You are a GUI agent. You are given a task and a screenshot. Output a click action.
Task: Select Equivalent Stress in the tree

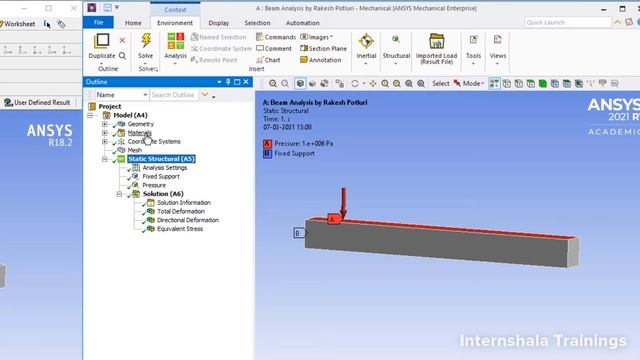180,229
